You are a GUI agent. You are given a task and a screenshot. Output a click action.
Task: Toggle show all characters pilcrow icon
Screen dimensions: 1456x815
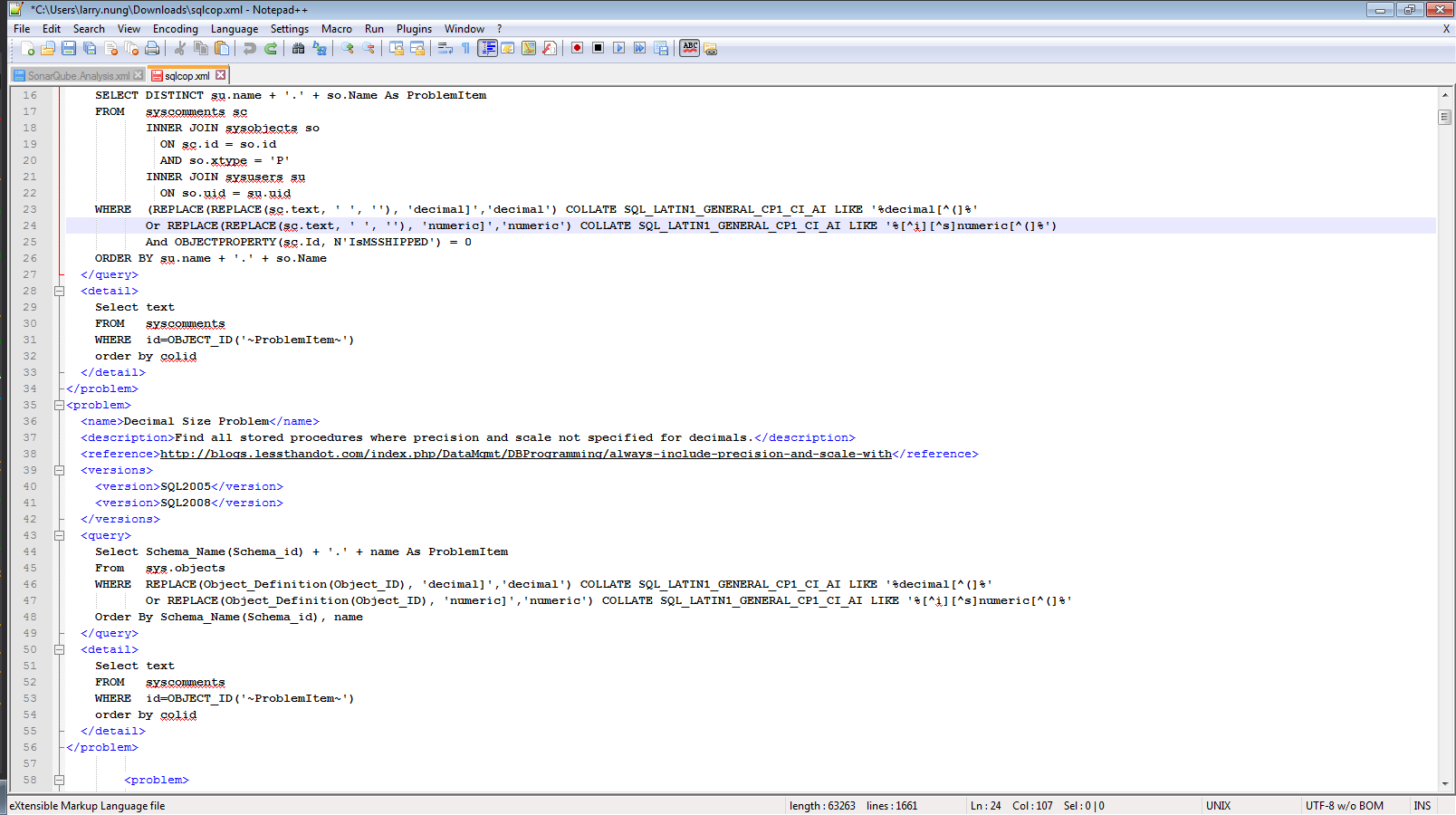click(466, 48)
